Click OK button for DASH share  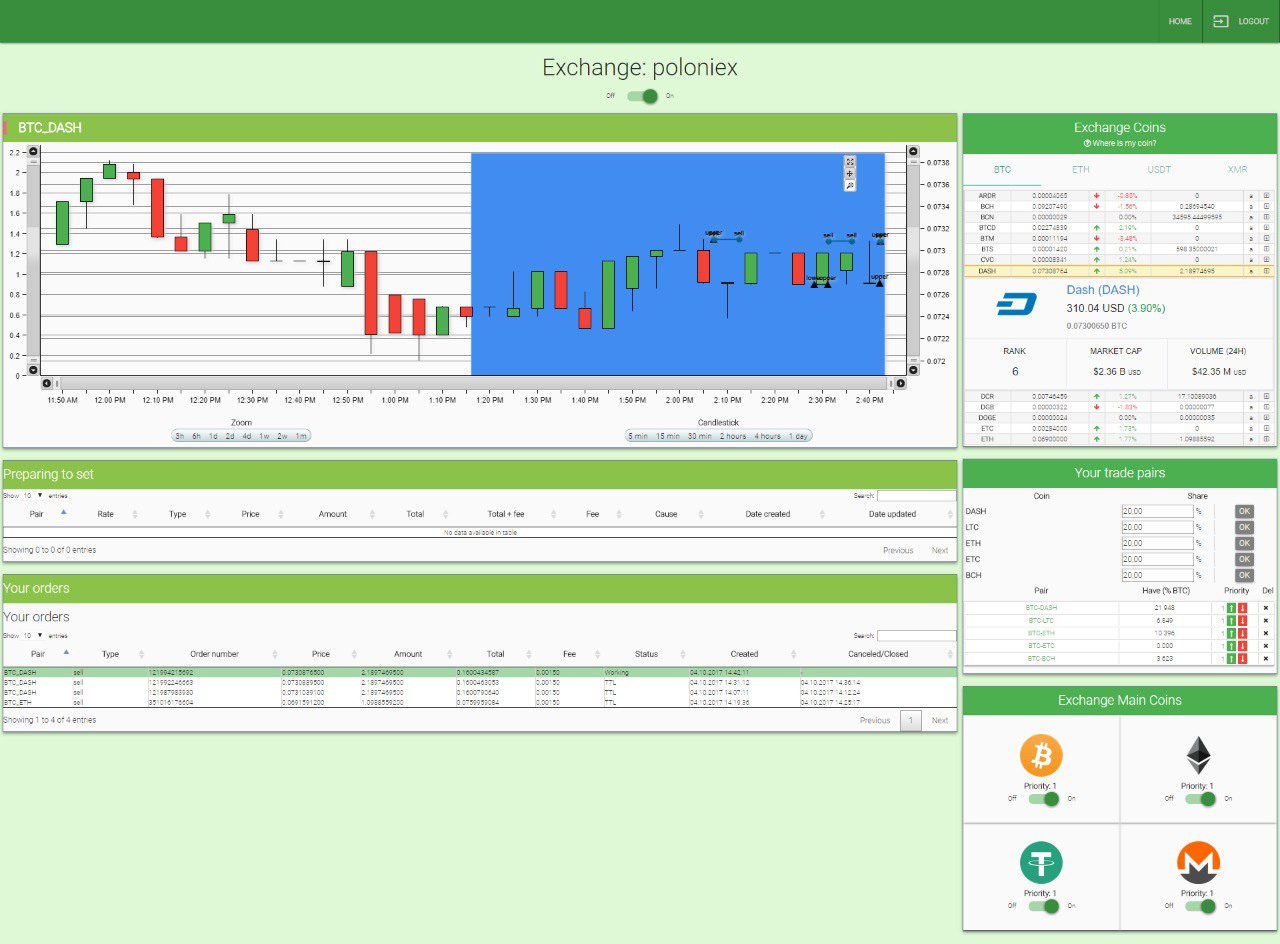(1244, 511)
